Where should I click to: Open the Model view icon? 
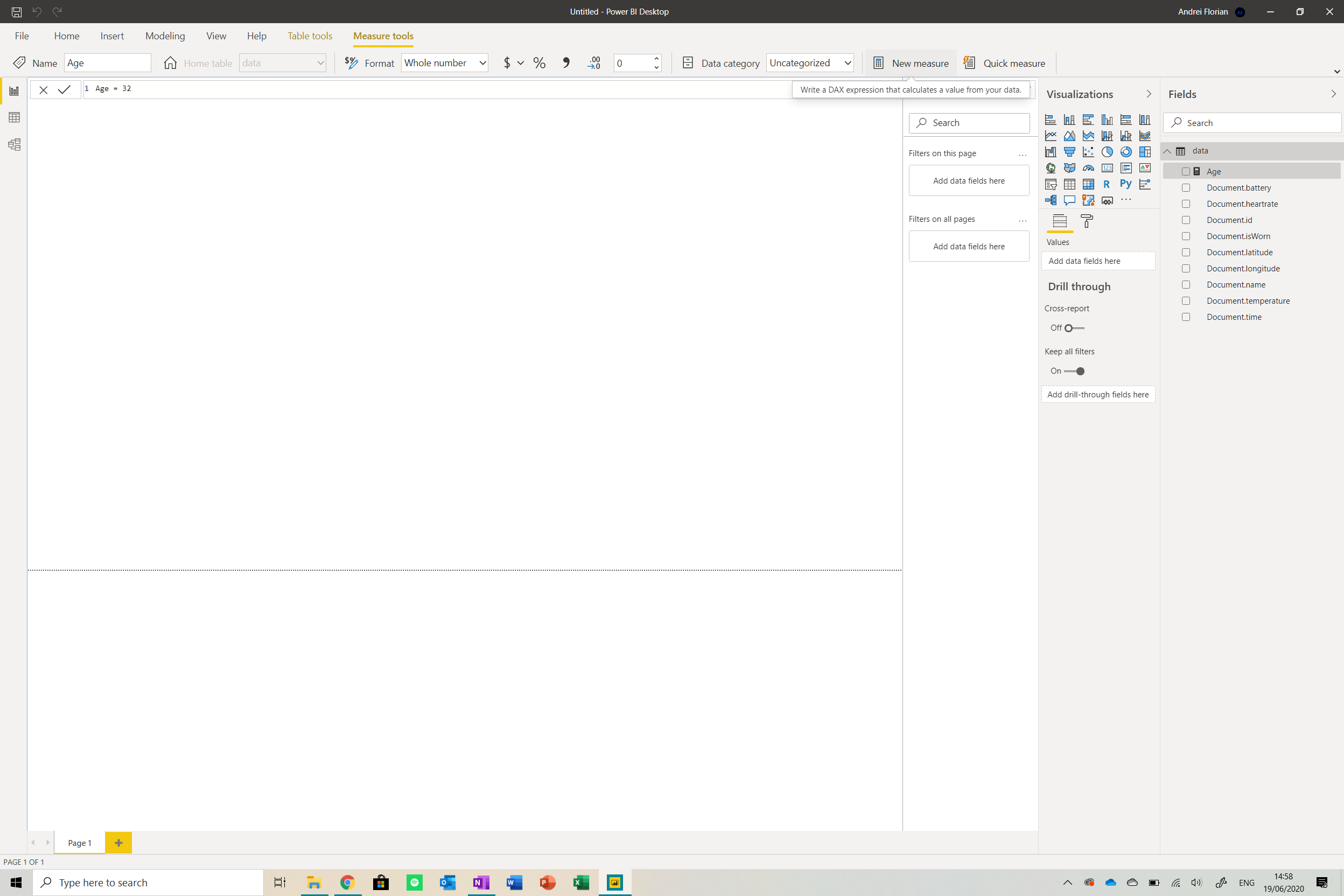coord(15,144)
